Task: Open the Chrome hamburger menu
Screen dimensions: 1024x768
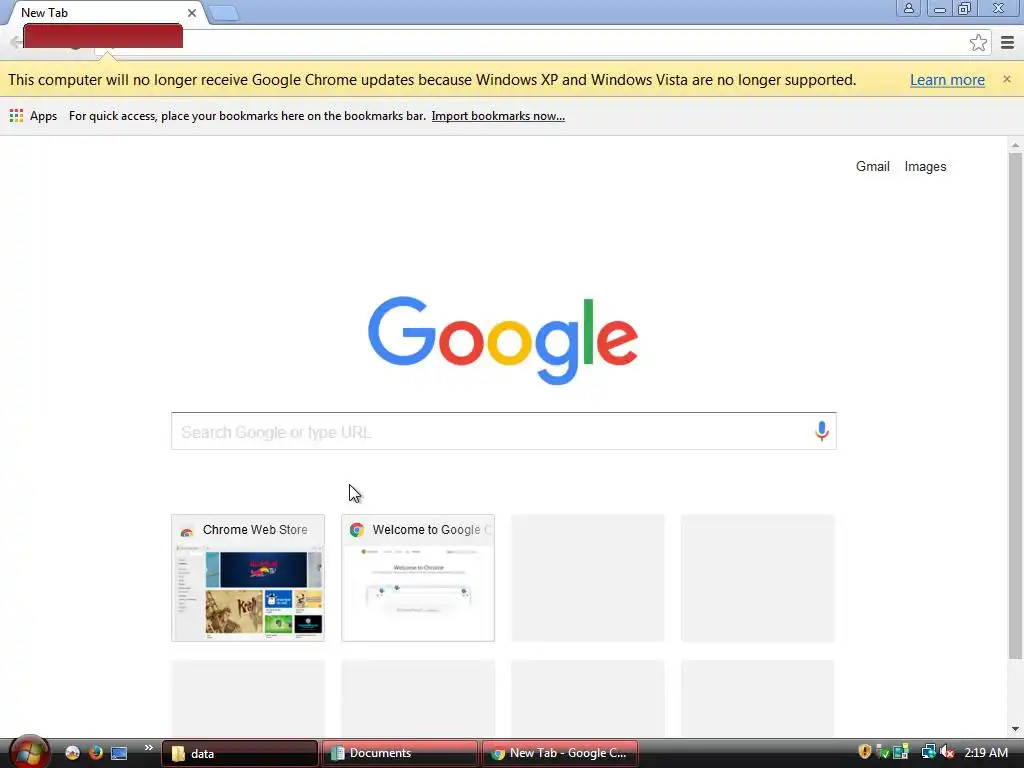Action: [1008, 43]
